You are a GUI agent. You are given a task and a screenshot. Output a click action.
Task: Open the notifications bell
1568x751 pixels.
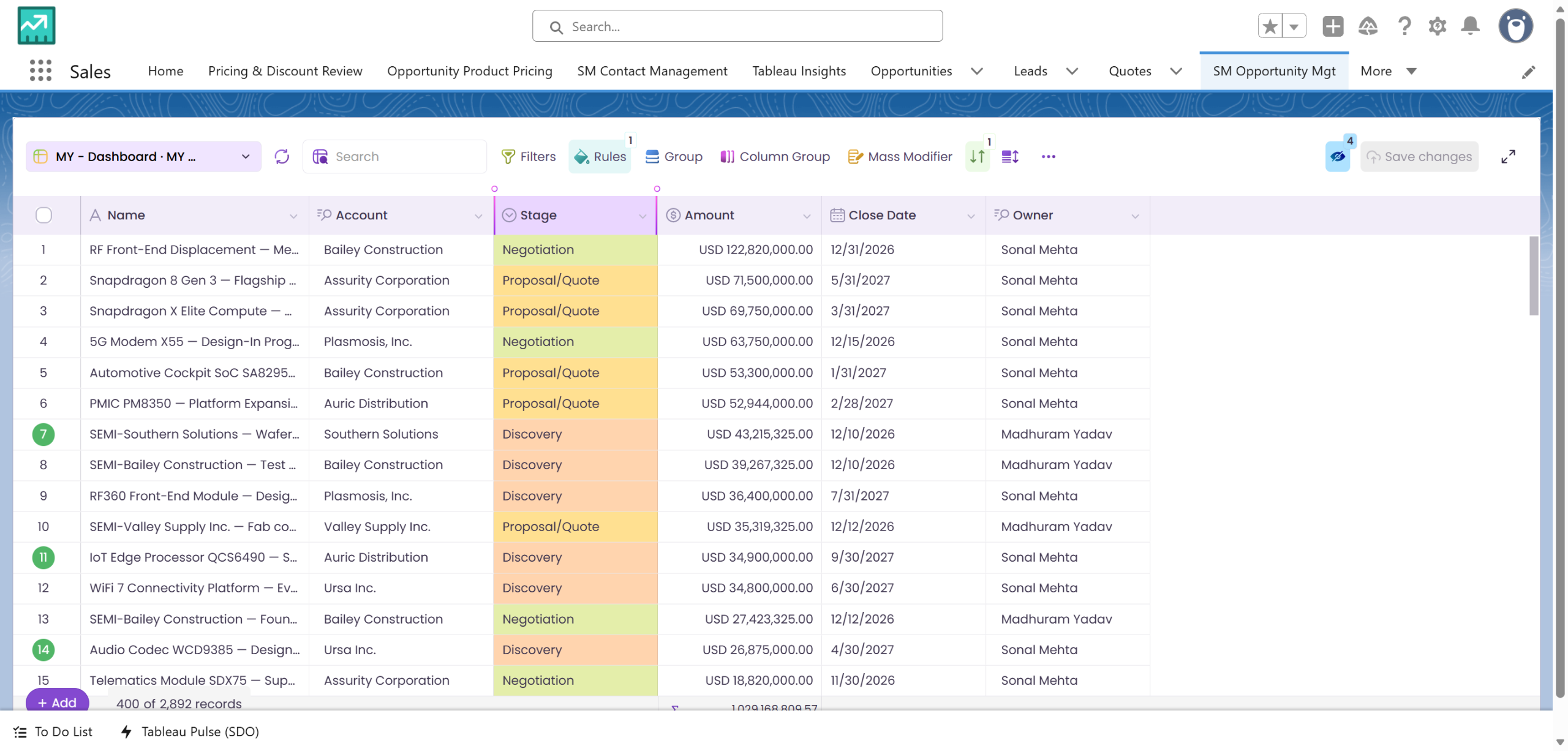[1470, 26]
